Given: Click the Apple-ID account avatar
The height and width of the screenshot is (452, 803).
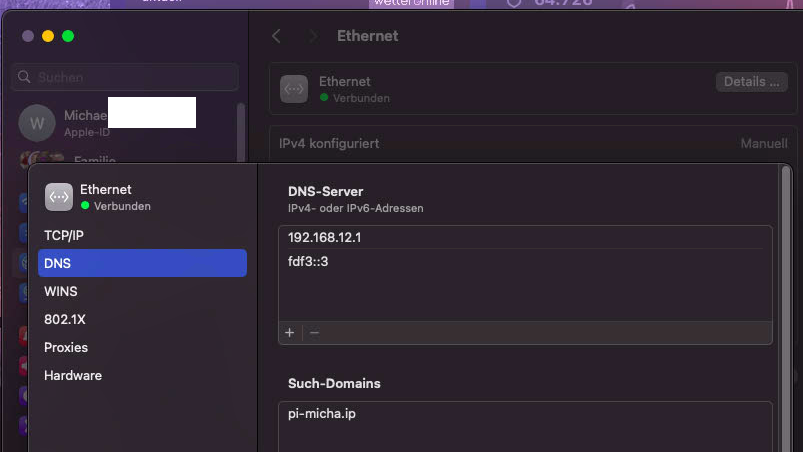Looking at the screenshot, I should click(38, 123).
